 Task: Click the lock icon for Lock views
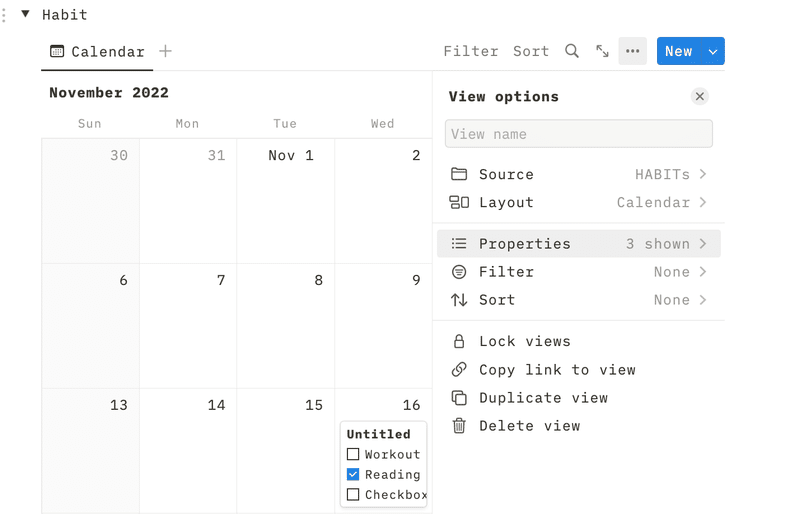(x=459, y=341)
